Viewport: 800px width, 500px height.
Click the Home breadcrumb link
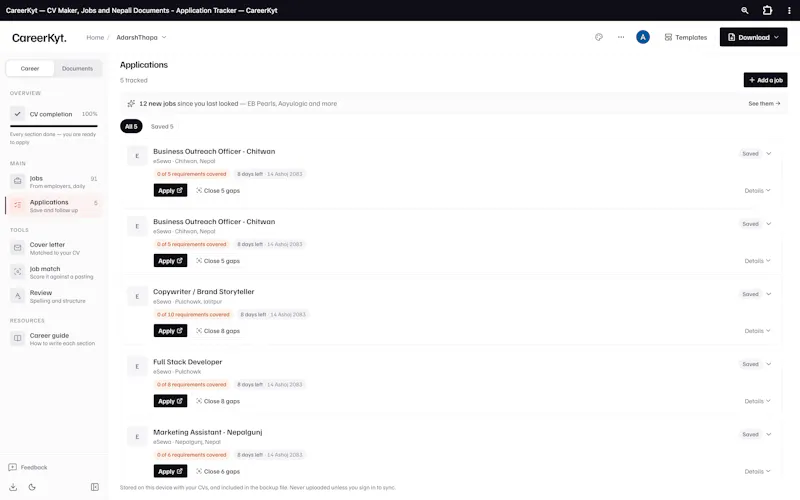point(95,37)
